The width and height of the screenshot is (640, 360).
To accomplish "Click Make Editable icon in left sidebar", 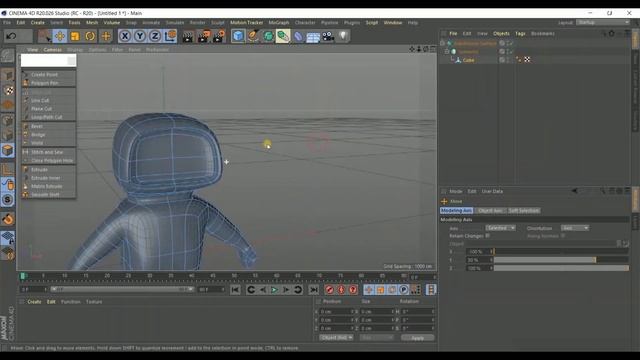I will 8,56.
